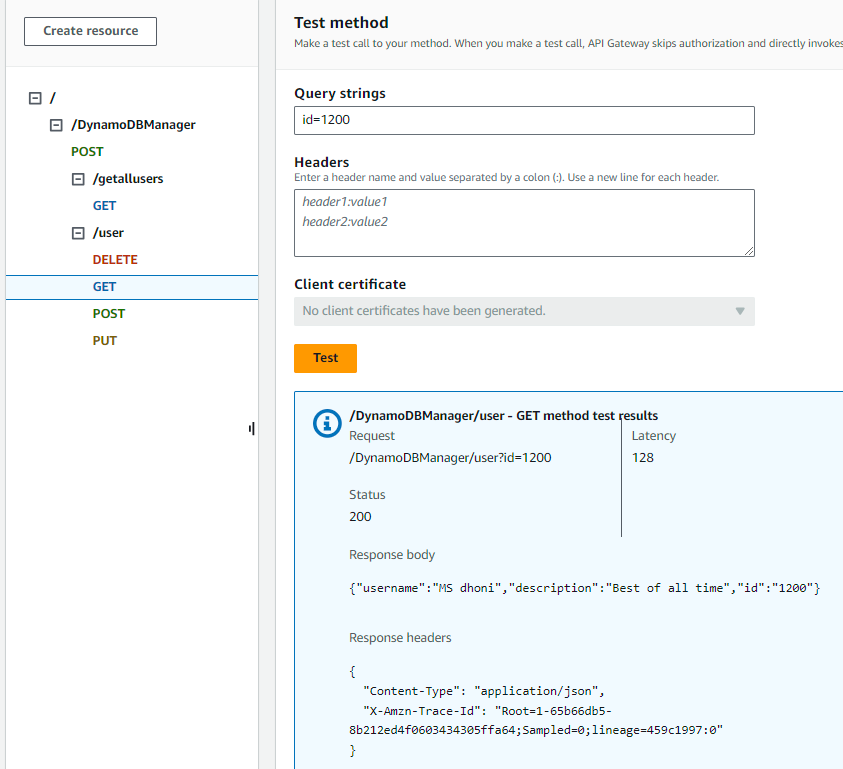
Task: Click the Response body JSON text
Action: (x=584, y=588)
